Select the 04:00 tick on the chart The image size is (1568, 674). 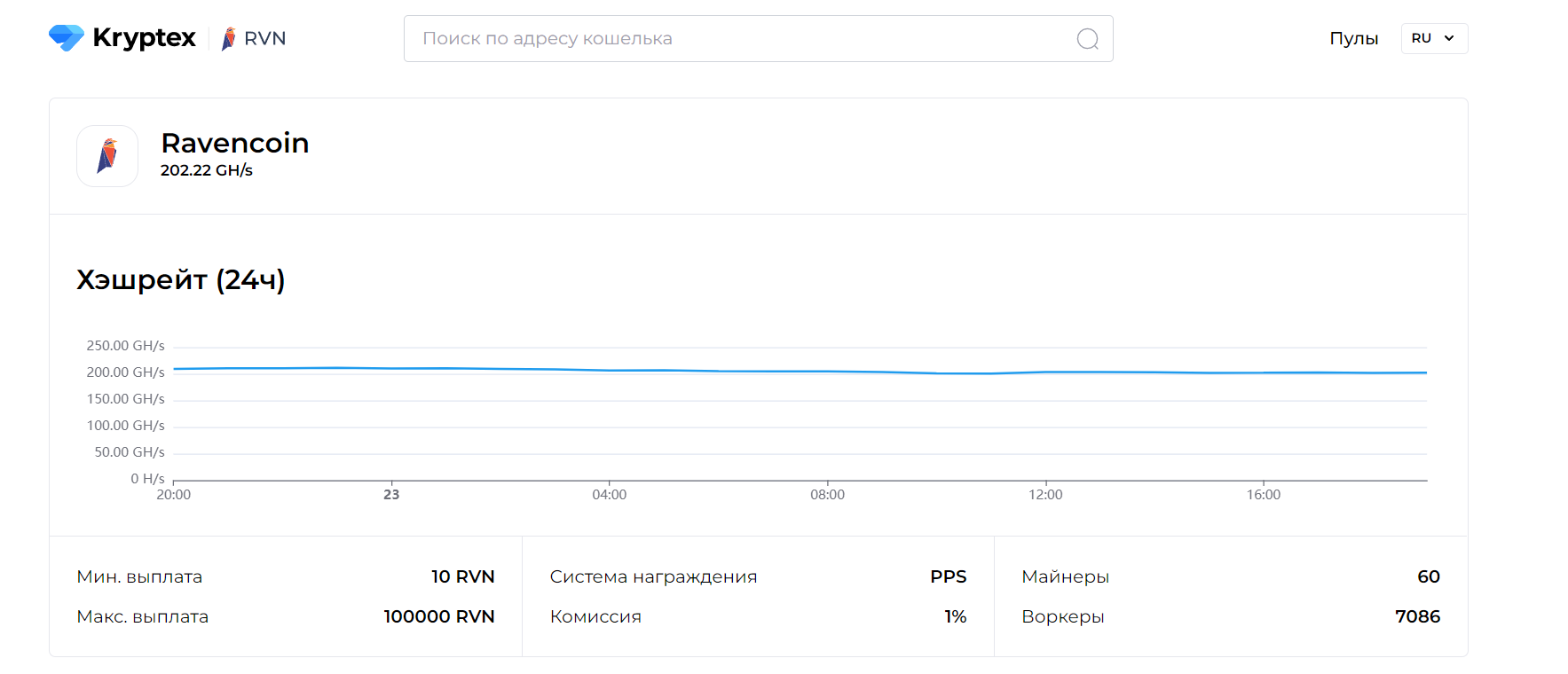[x=610, y=495]
